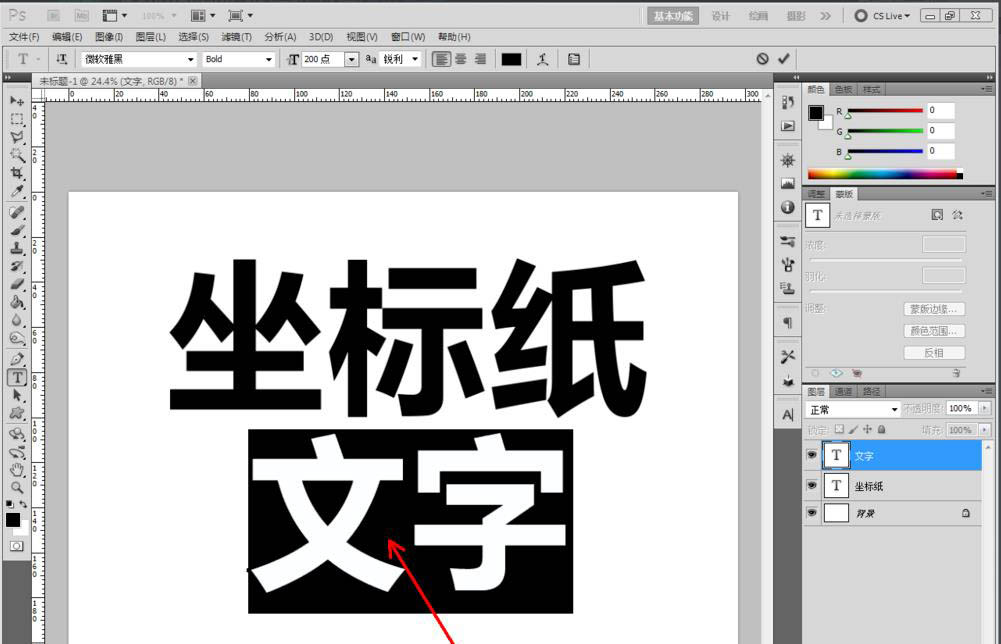The image size is (1001, 644).
Task: Select the 文字 layer thumbnail
Action: (836, 455)
